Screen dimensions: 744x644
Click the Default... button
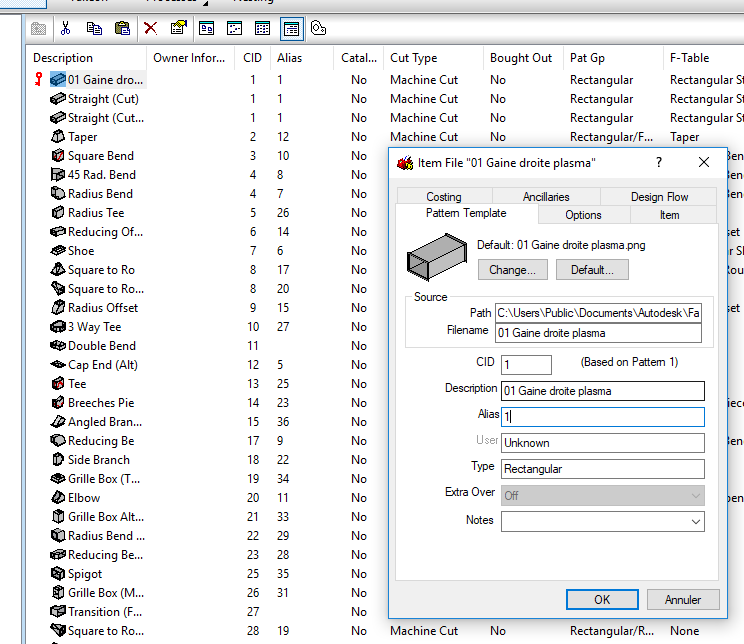click(592, 270)
